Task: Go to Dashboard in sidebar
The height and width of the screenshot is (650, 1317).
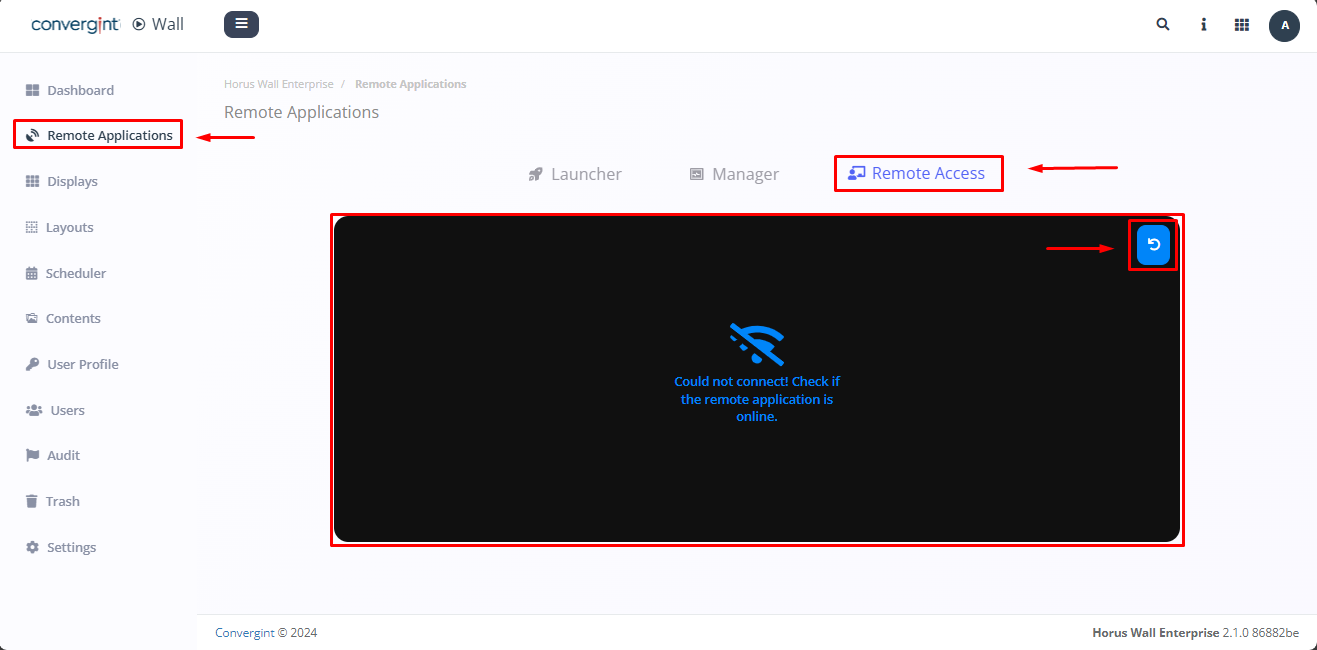Action: pyautogui.click(x=80, y=90)
